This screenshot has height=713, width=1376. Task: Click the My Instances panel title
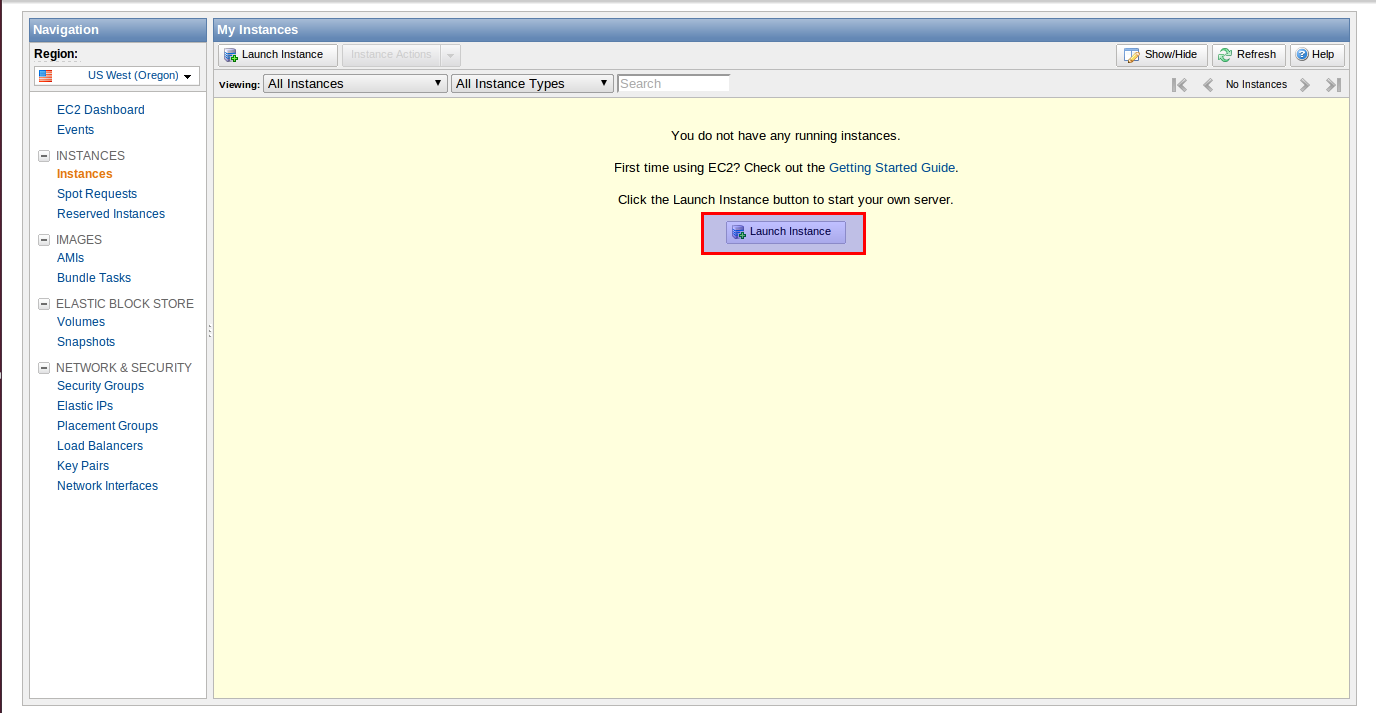(258, 30)
